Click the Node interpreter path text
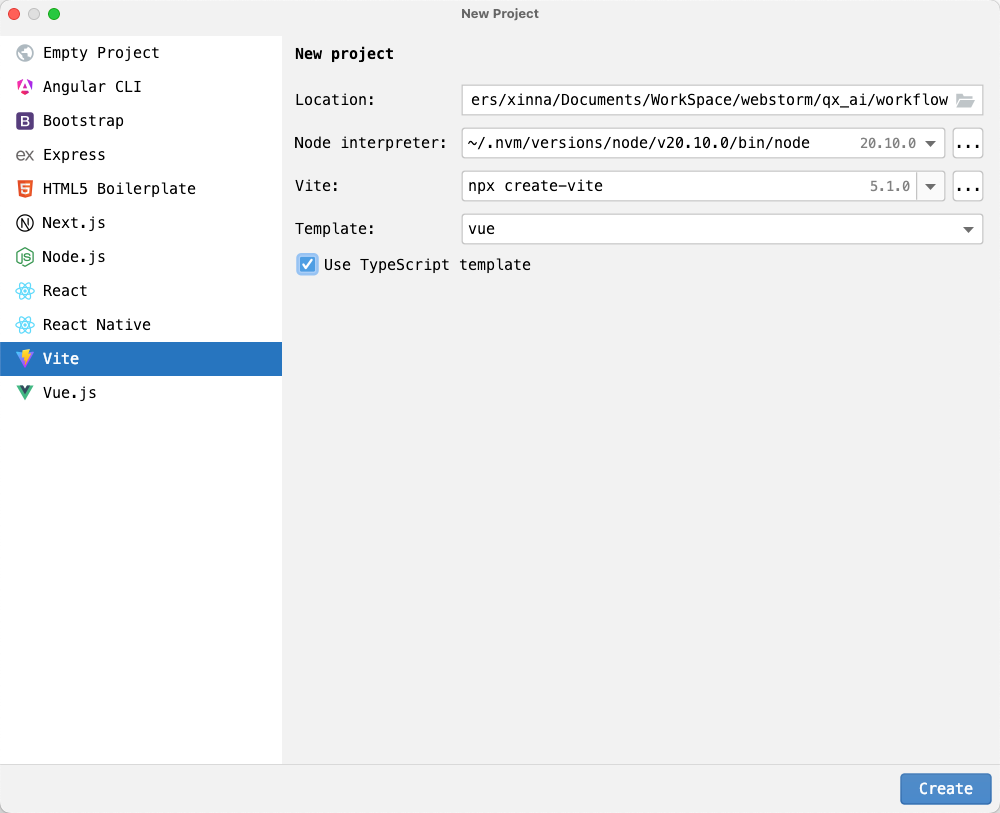Image resolution: width=1000 pixels, height=813 pixels. [638, 143]
